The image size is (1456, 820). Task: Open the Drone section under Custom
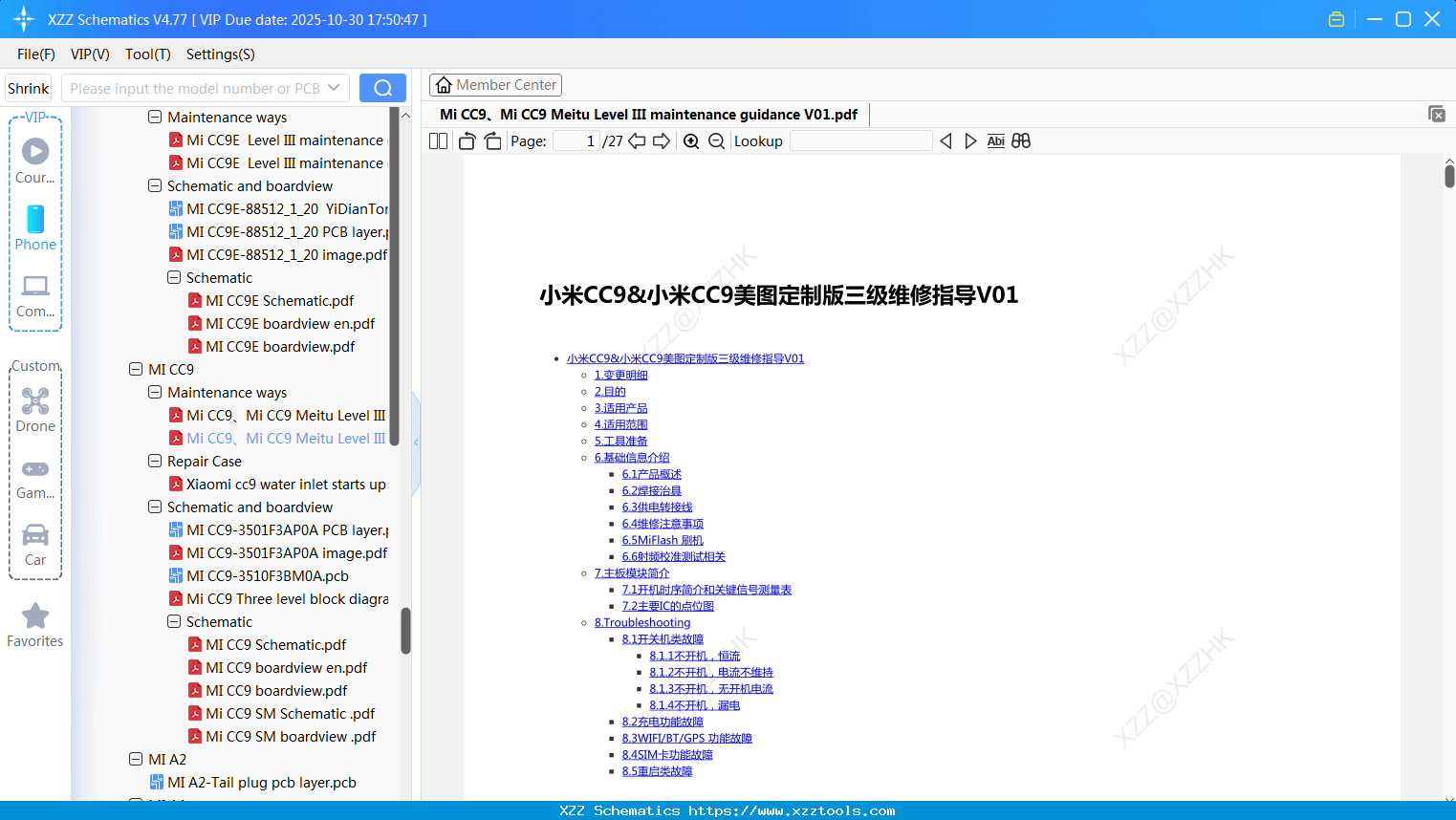click(x=34, y=409)
